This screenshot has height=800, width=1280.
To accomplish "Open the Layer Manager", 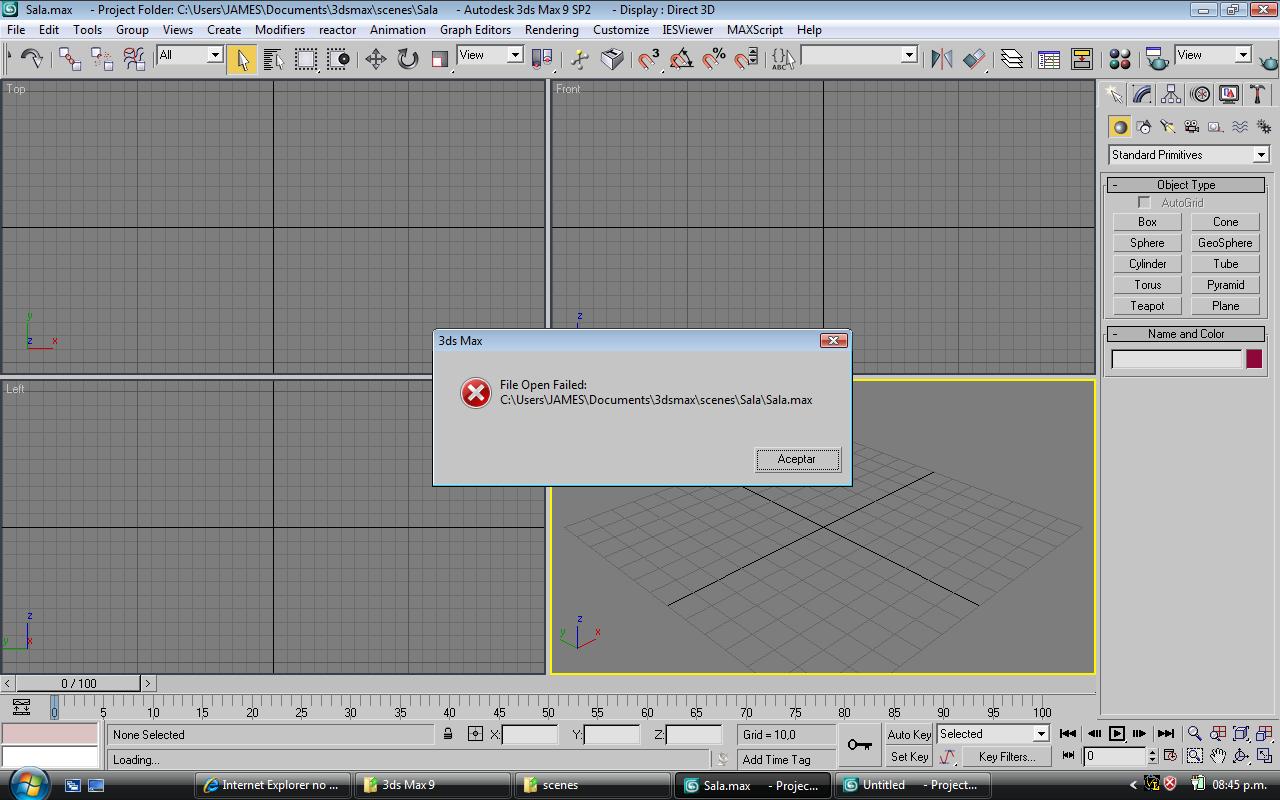I will tap(1011, 59).
